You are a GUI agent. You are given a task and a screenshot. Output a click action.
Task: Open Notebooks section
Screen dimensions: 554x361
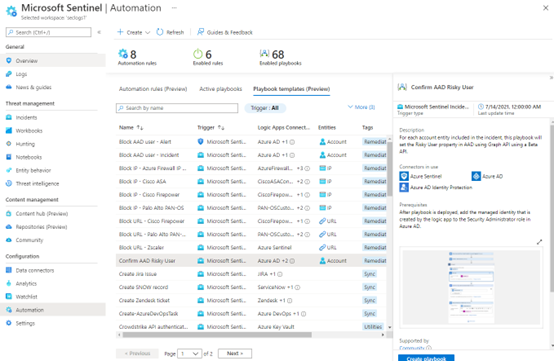tap(28, 157)
